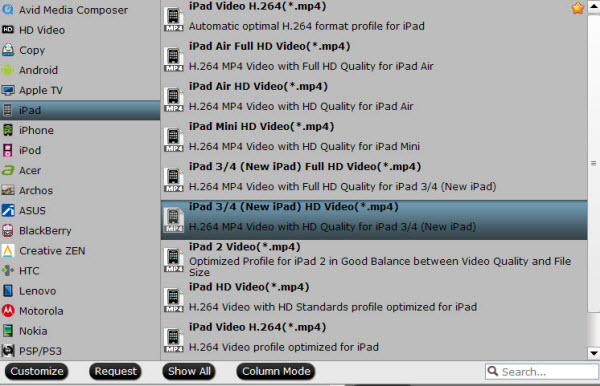Select the ASUS category label
The width and height of the screenshot is (600, 386).
tap(32, 210)
